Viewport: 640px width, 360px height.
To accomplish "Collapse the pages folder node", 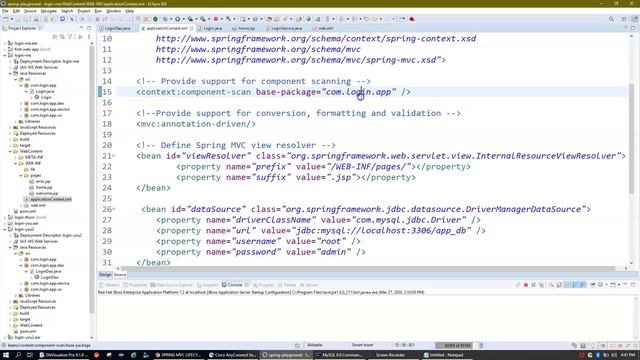I will coord(21,176).
